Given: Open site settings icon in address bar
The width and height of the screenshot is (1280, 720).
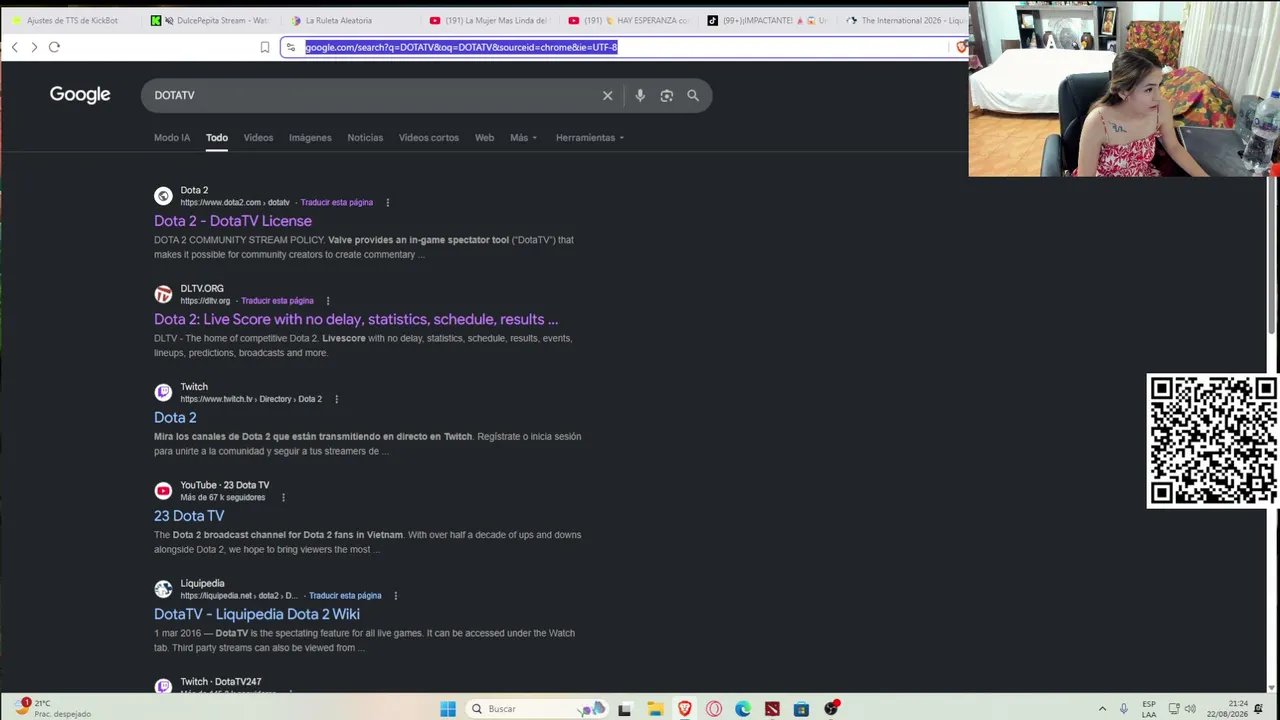Looking at the screenshot, I should (291, 47).
